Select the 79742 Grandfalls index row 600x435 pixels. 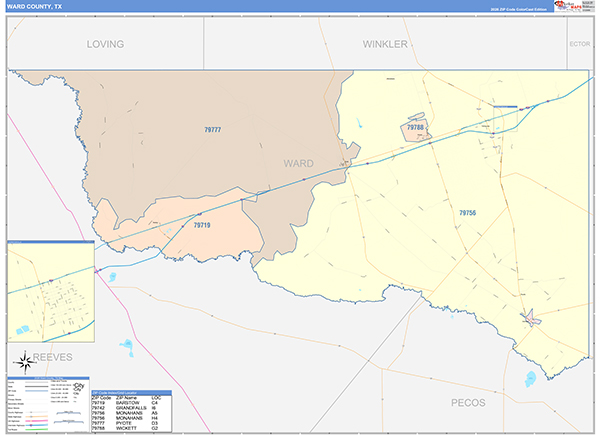130,408
